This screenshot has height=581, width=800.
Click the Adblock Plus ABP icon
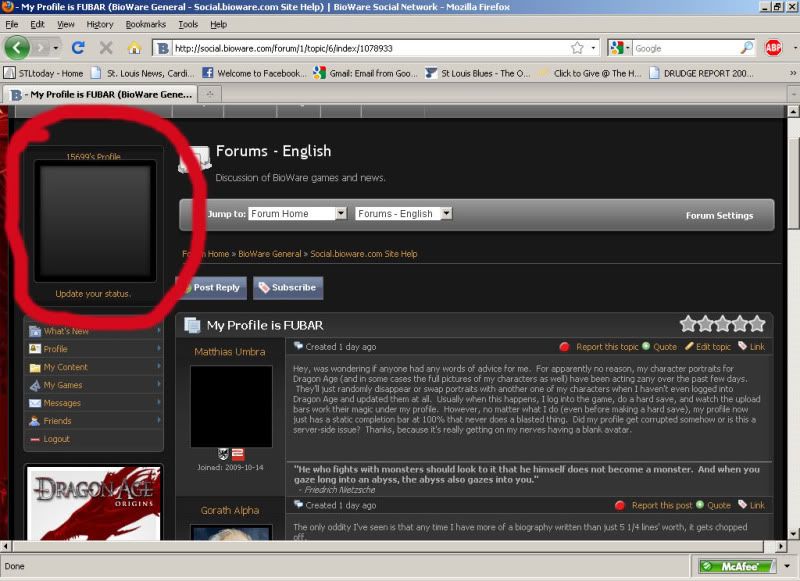click(x=773, y=47)
